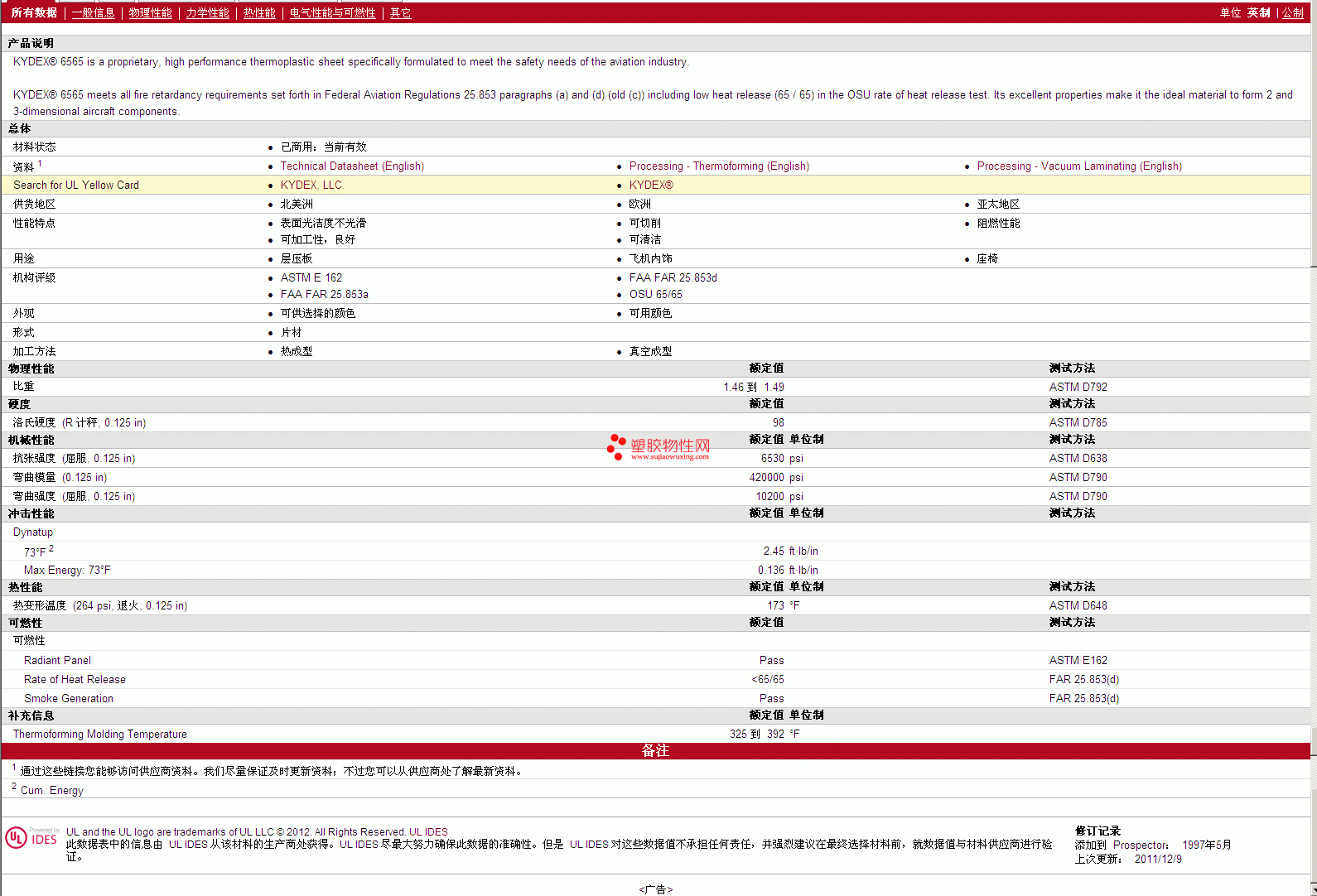
Task: Click the Thermoforming Molding Temperature label
Action: (100, 734)
